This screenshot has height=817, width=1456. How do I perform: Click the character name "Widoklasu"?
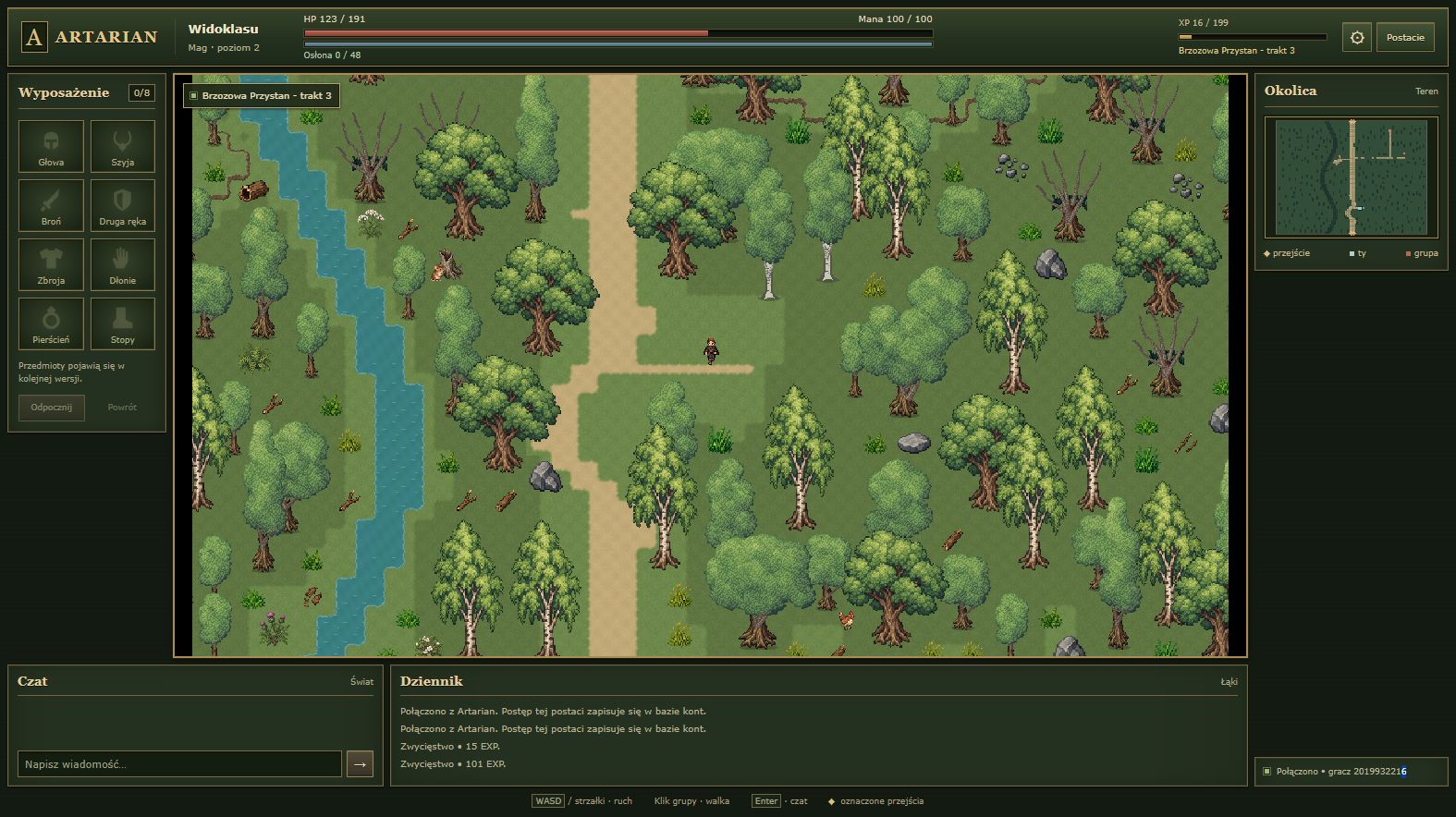pyautogui.click(x=224, y=29)
